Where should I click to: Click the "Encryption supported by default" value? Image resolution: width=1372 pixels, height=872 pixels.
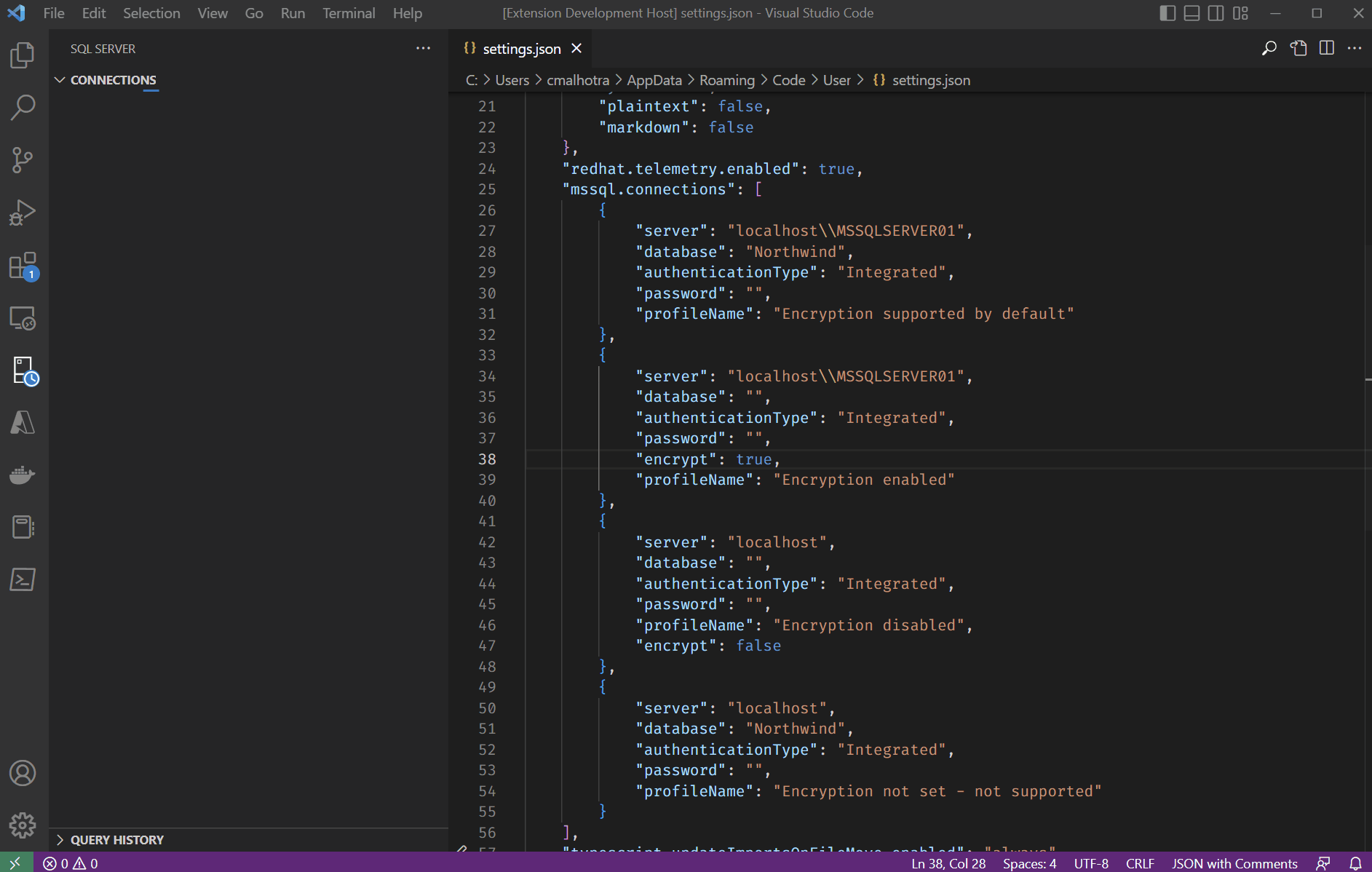924,314
